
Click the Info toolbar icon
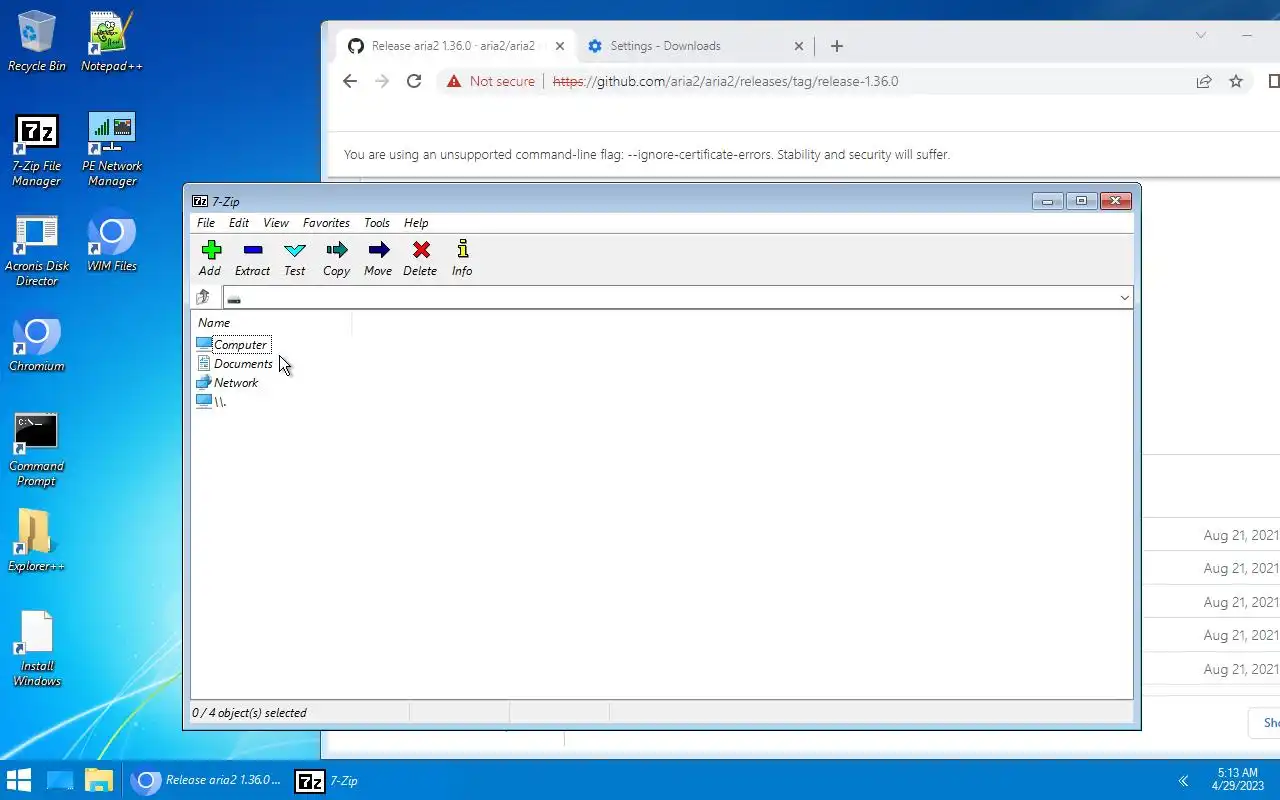click(x=462, y=258)
